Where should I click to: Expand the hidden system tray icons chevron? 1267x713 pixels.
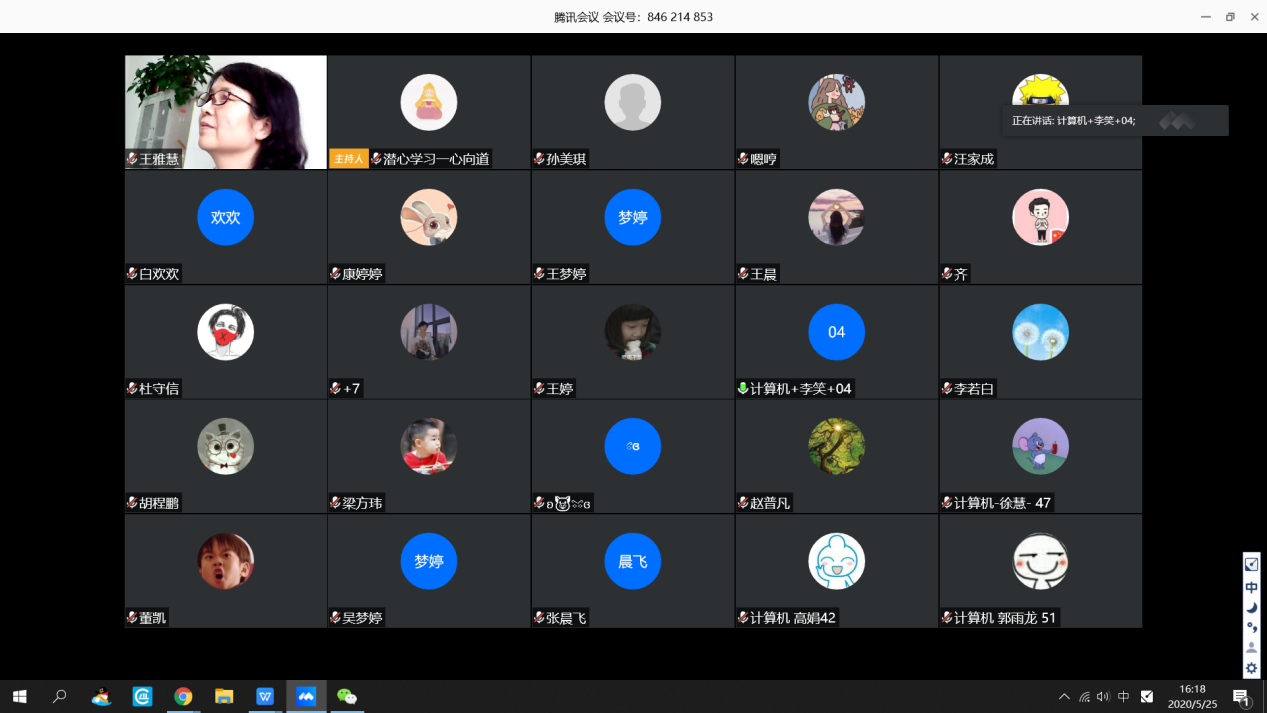pos(1064,697)
